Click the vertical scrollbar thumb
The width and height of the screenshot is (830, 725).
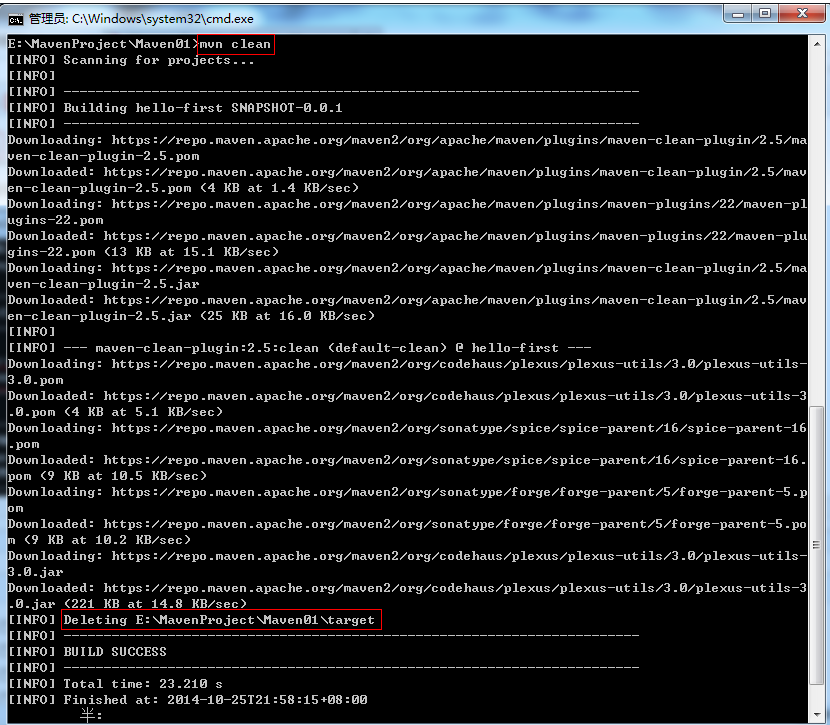pos(817,545)
